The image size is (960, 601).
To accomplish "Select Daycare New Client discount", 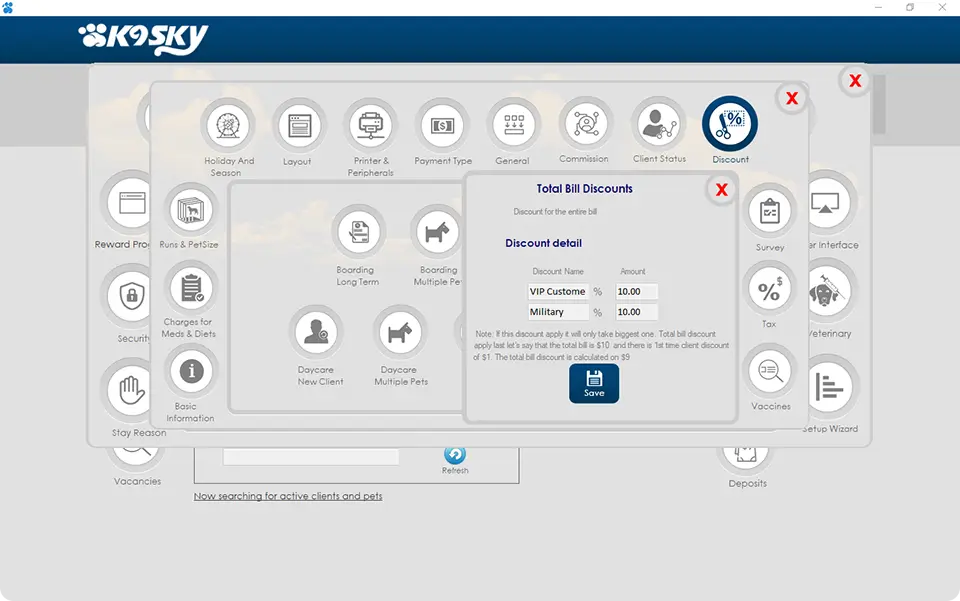I will pos(317,333).
